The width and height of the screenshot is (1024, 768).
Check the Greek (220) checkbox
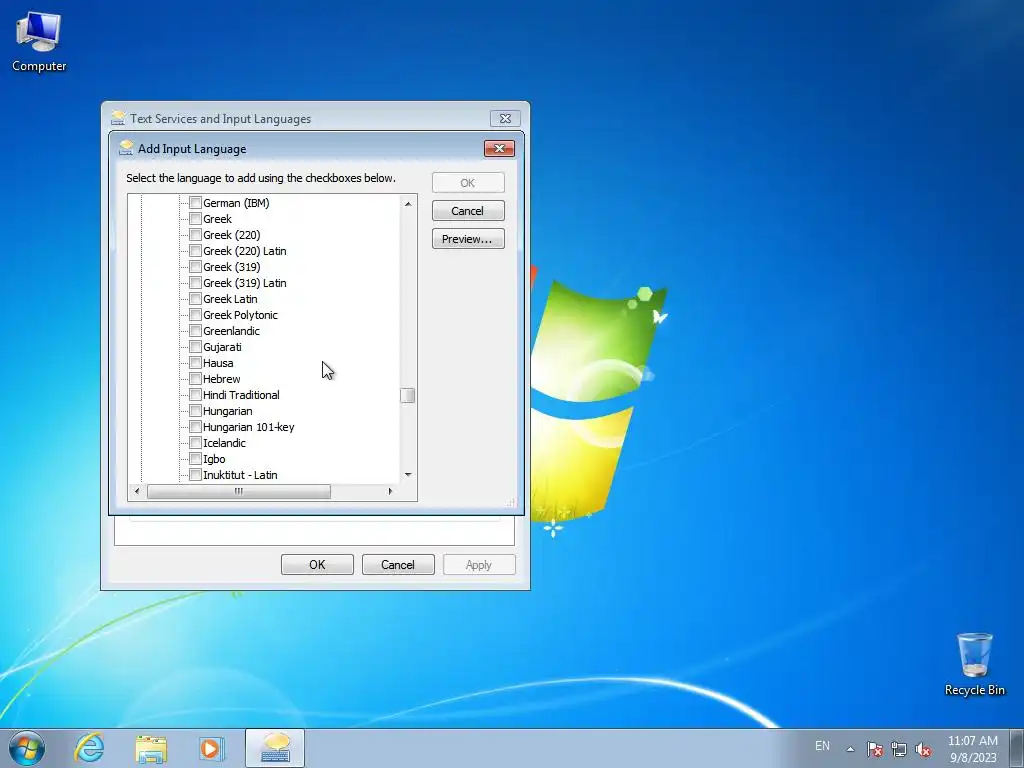(x=195, y=234)
